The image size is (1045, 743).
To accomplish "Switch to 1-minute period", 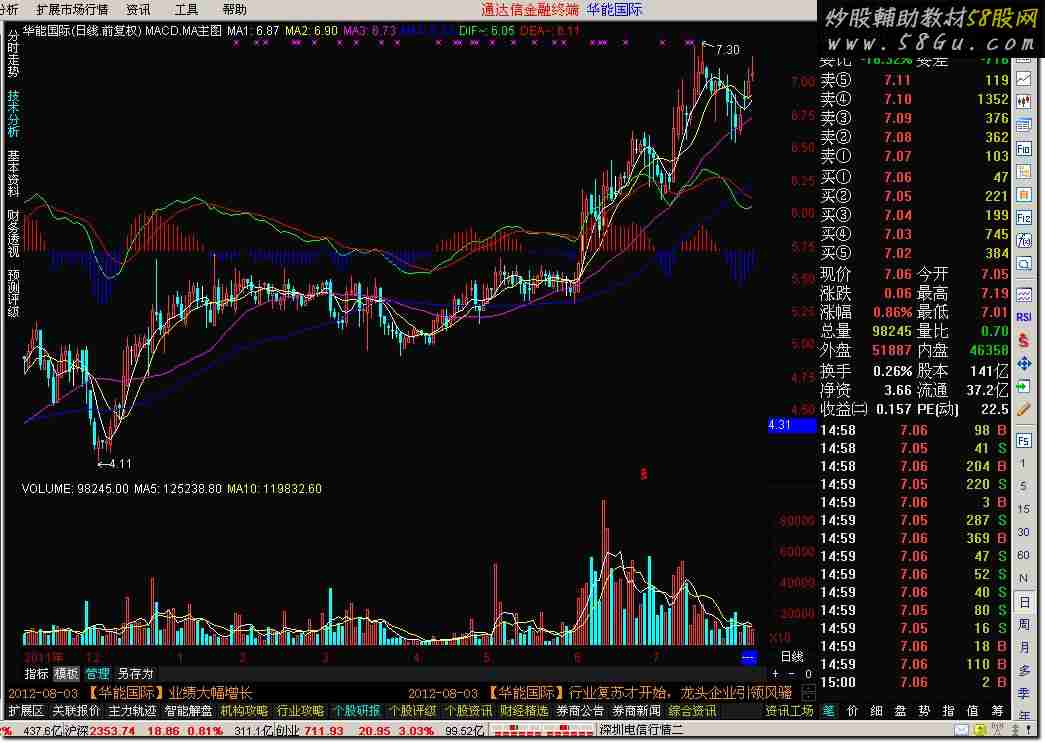I will pyautogui.click(x=1023, y=463).
